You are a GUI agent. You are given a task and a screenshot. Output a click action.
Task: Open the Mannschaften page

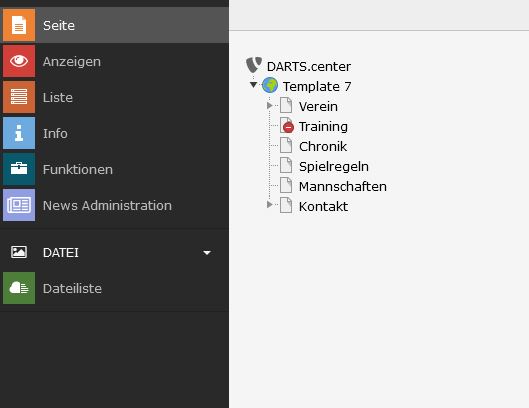343,186
